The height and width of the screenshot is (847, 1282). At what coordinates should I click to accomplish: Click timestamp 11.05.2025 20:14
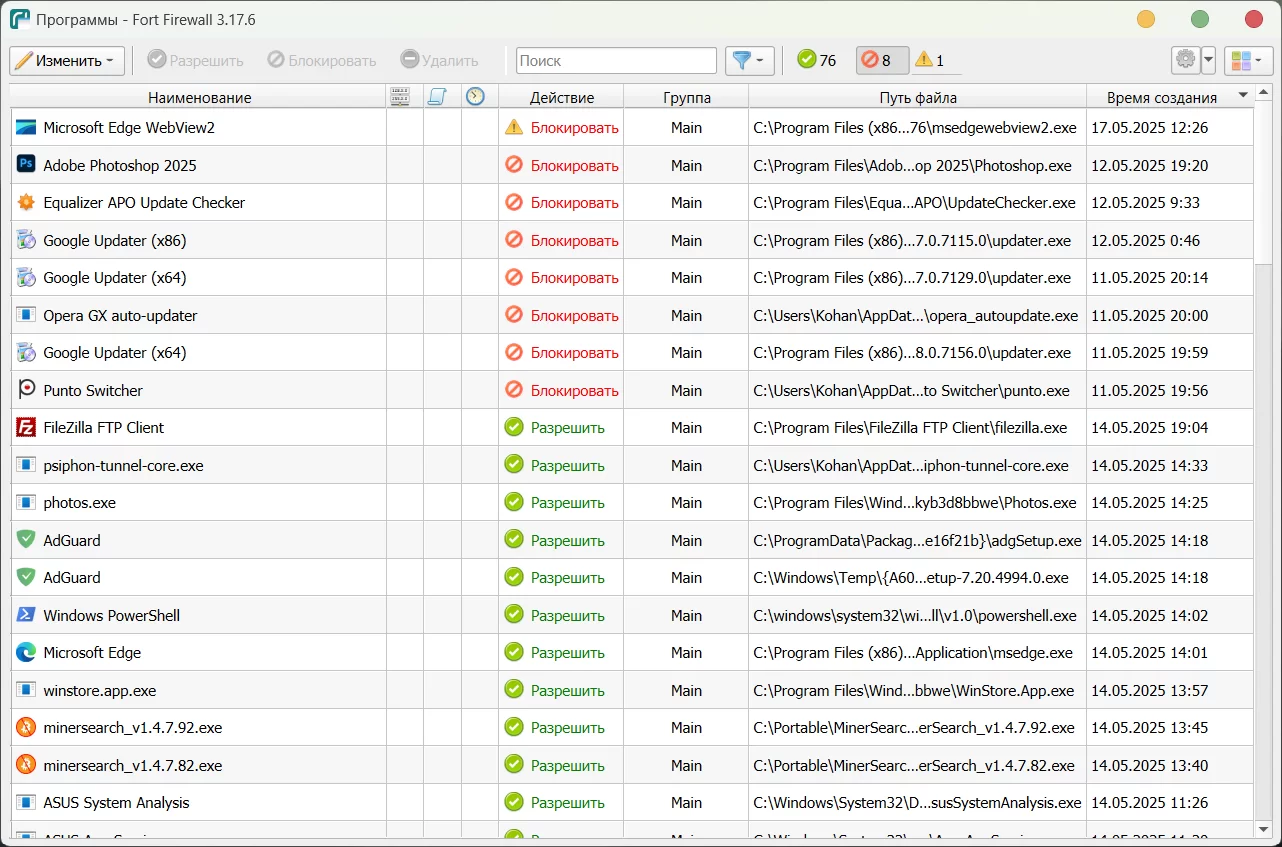1150,277
